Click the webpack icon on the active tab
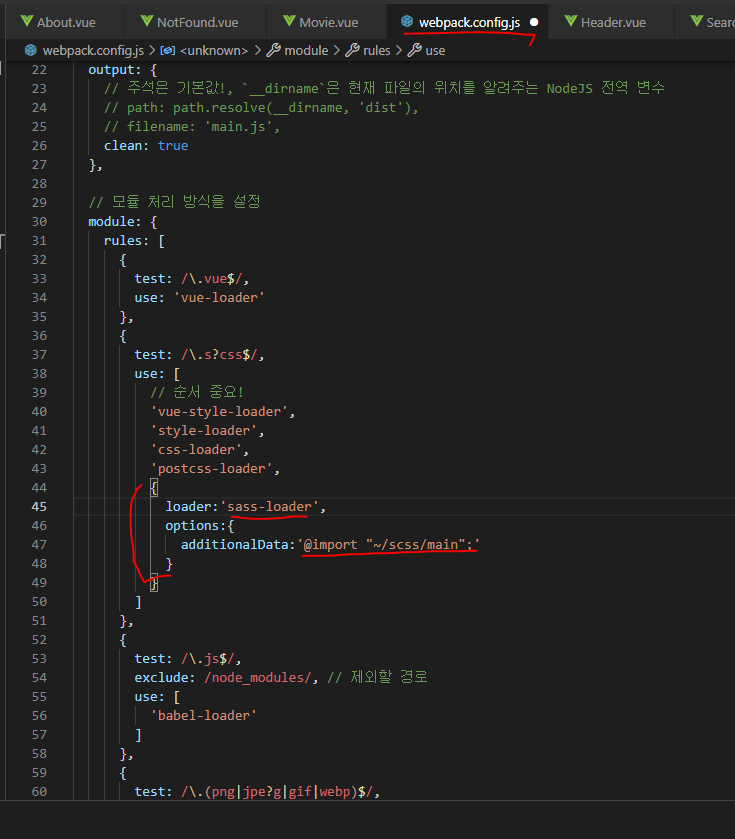Screen dimensions: 735x839 [407, 21]
